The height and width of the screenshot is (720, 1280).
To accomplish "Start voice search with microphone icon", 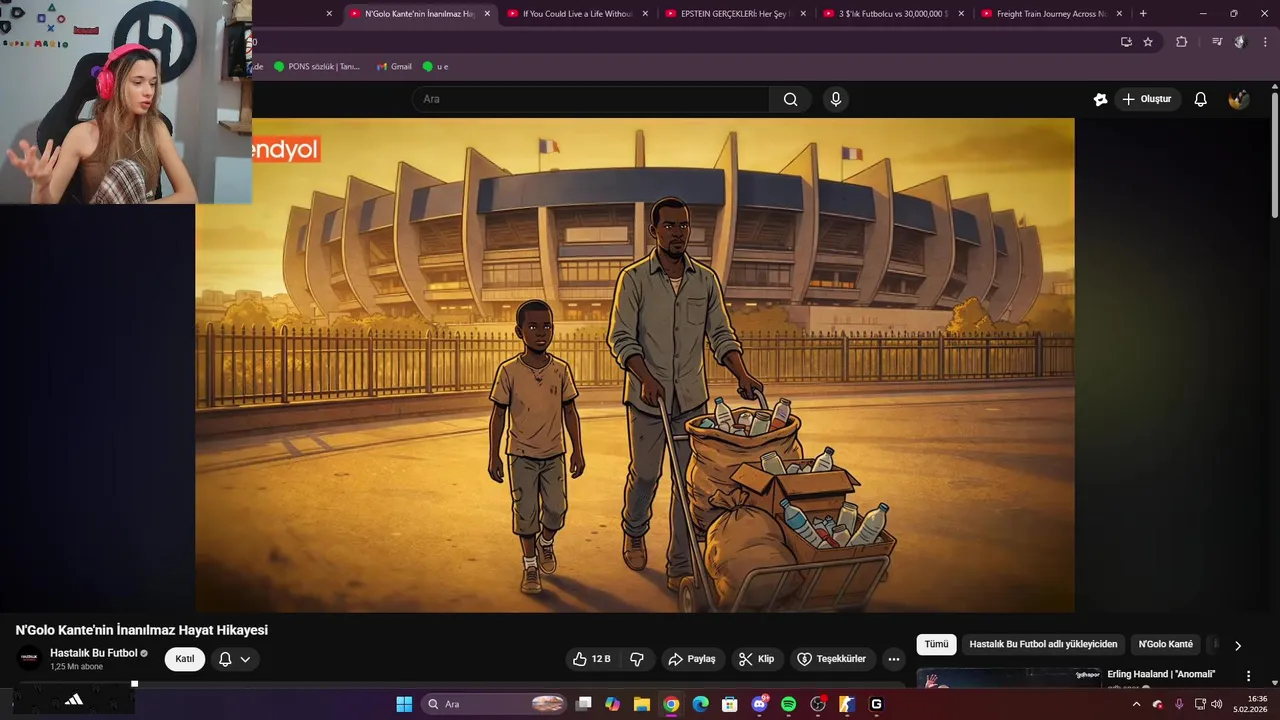I will [836, 99].
